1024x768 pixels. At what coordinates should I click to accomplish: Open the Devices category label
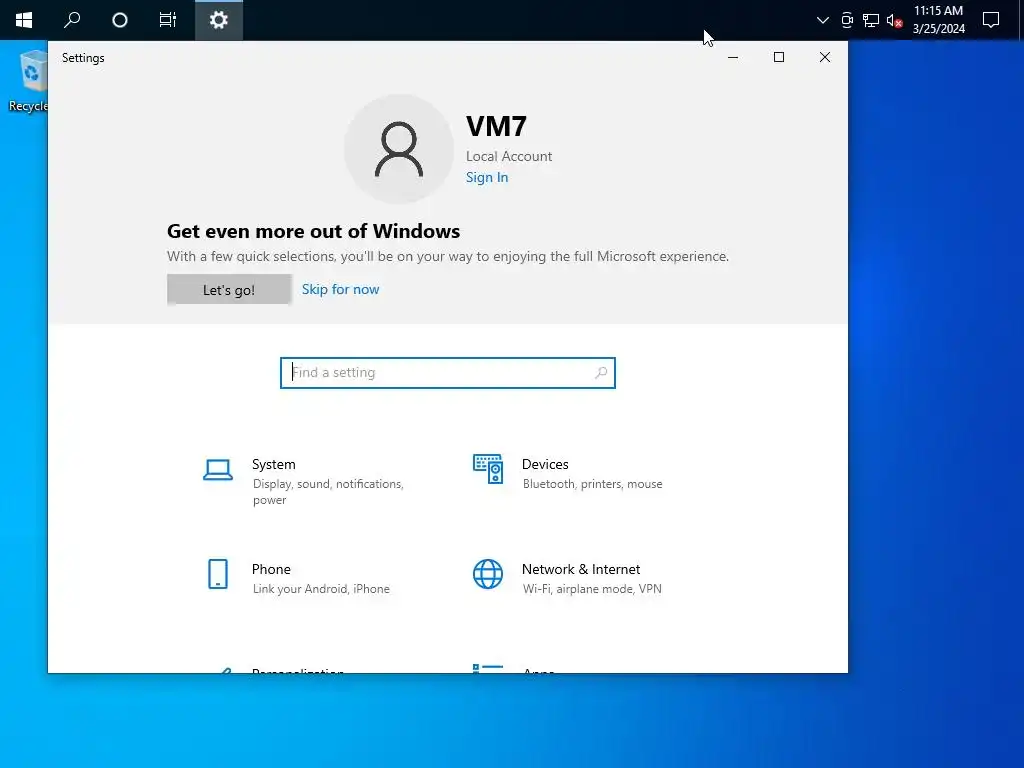point(545,464)
